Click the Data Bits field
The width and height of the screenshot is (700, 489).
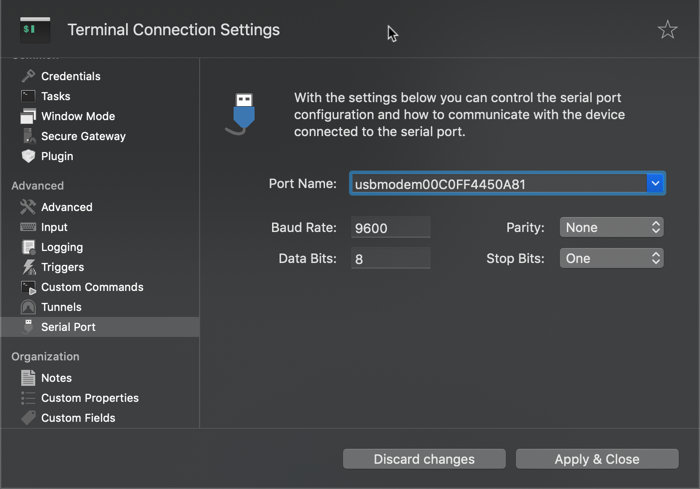click(391, 258)
